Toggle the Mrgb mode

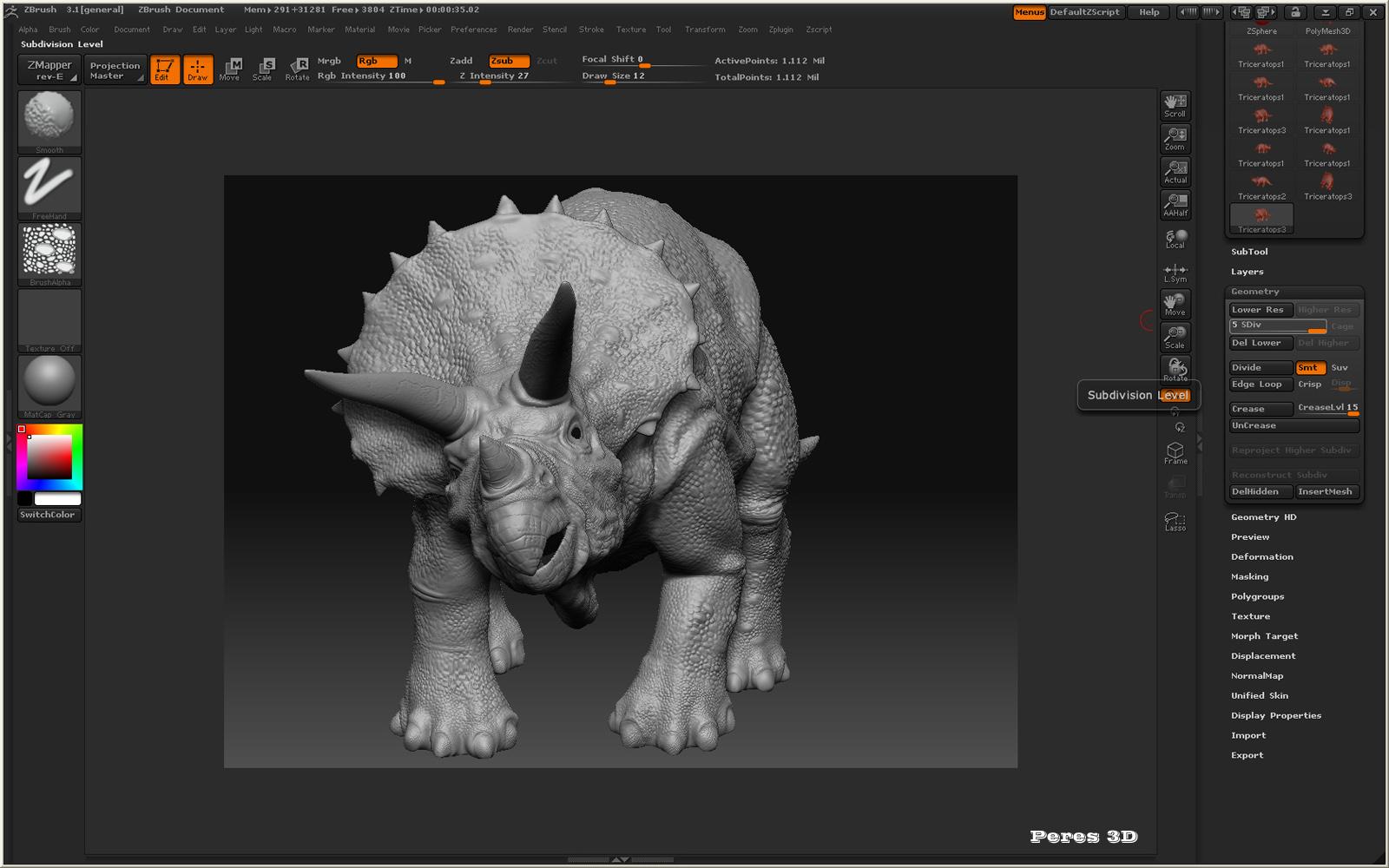(x=329, y=61)
